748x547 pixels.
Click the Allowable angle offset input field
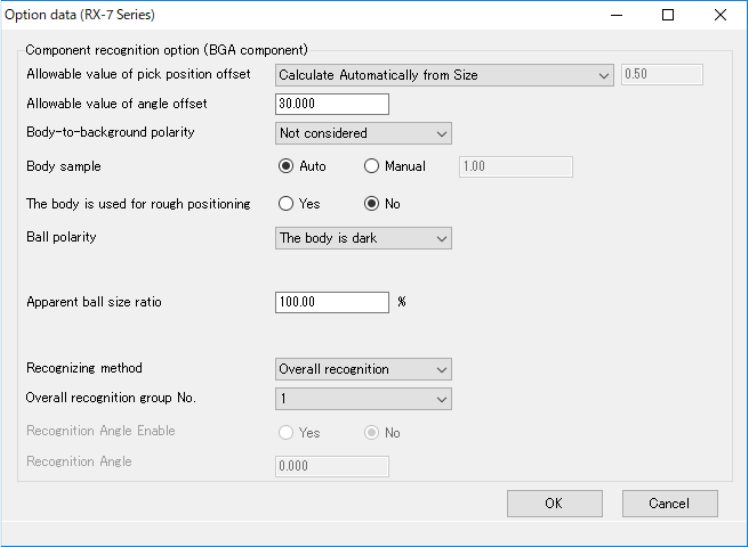pyautogui.click(x=331, y=104)
